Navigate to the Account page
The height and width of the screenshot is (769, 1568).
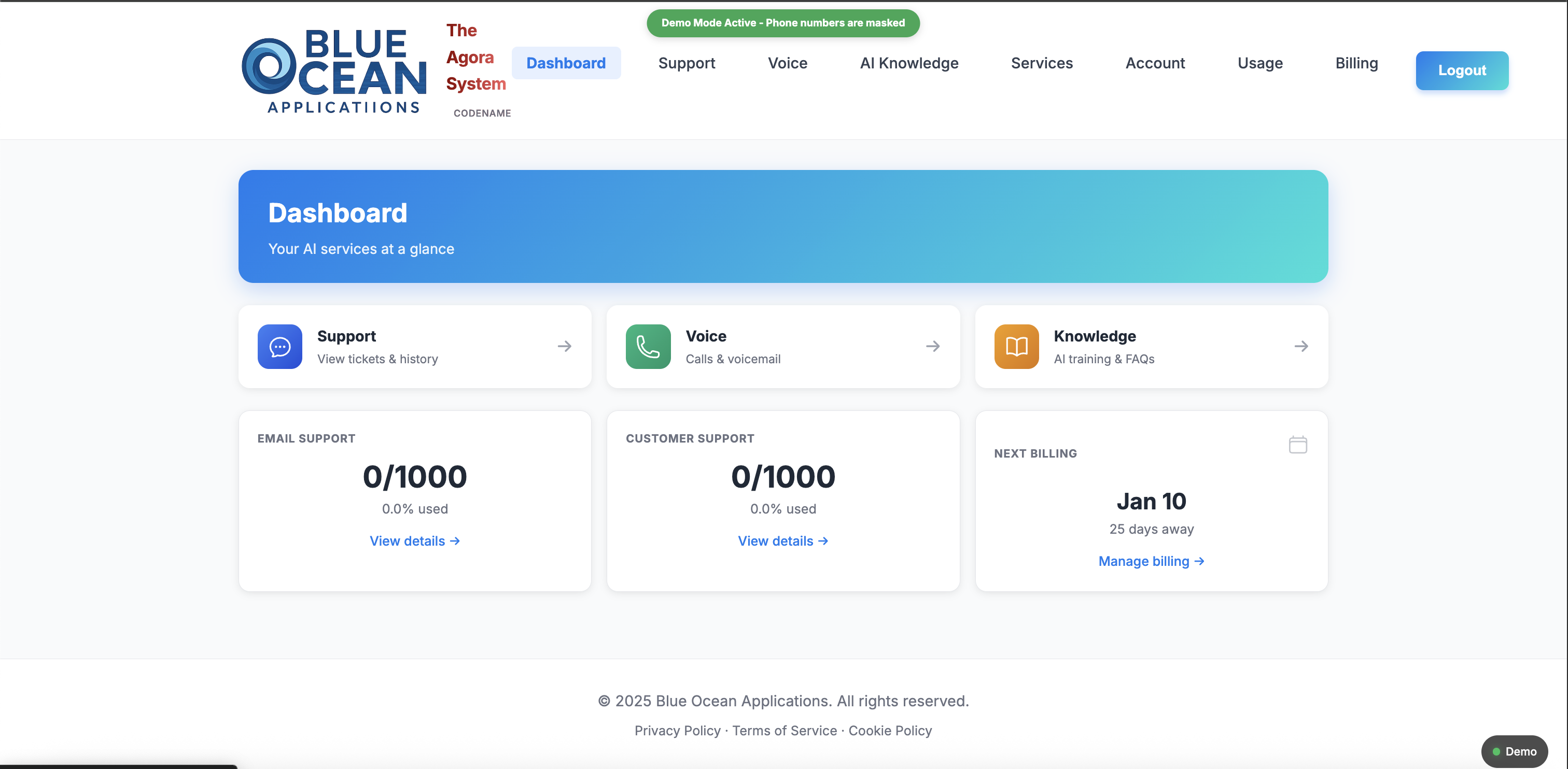1155,63
